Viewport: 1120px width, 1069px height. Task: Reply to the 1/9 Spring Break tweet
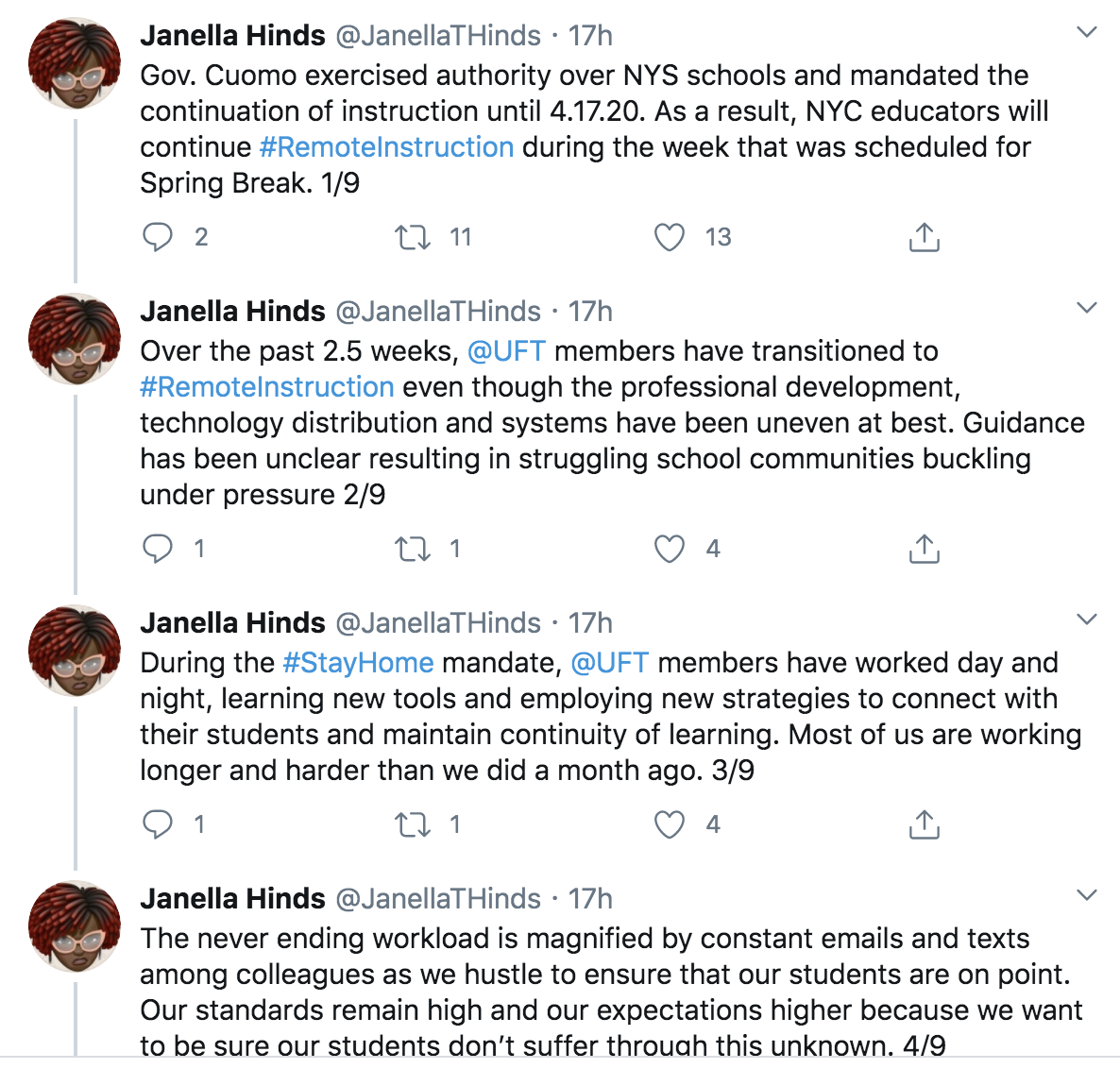click(158, 237)
